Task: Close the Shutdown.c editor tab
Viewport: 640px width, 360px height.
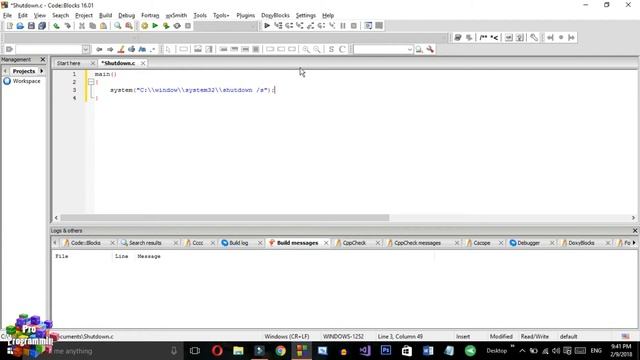Action: coord(143,63)
